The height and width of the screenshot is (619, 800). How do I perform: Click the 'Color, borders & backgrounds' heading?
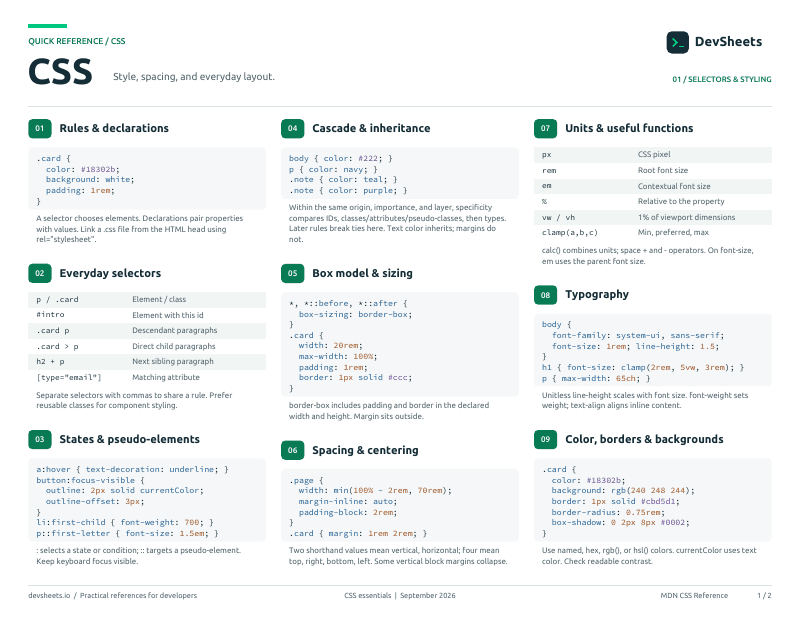click(x=644, y=439)
